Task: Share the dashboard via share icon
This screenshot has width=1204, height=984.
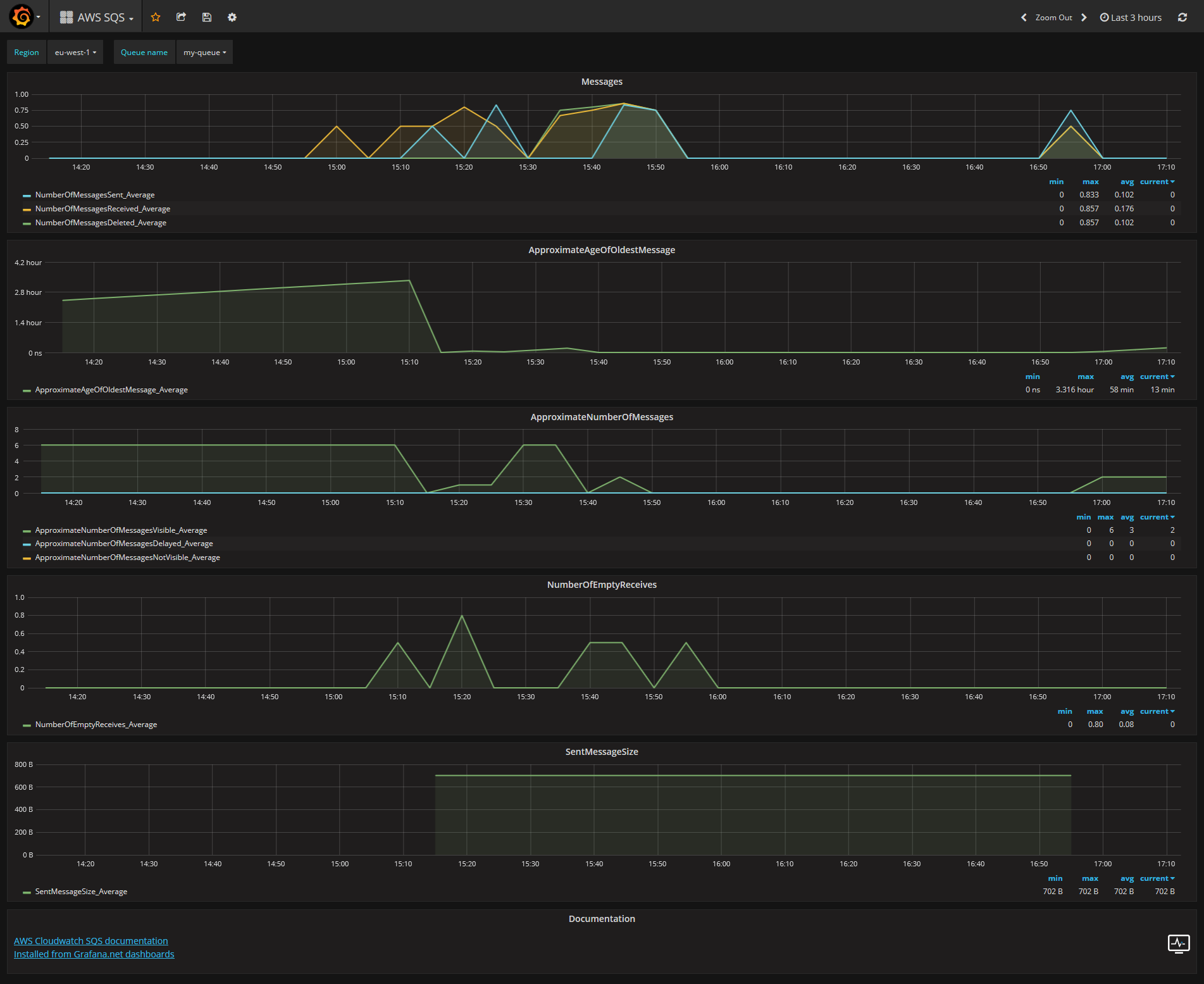Action: point(181,17)
